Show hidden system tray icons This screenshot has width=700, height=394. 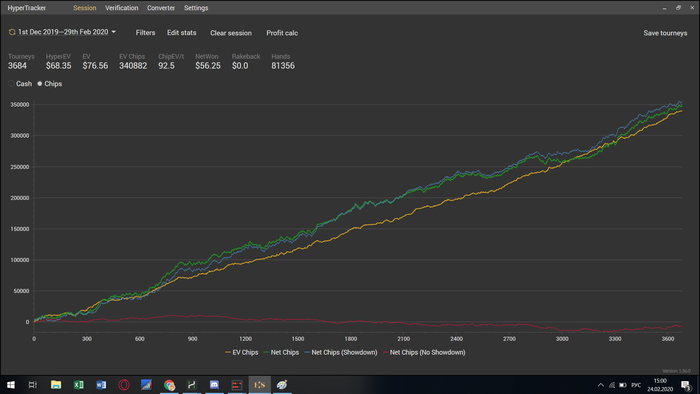point(600,385)
